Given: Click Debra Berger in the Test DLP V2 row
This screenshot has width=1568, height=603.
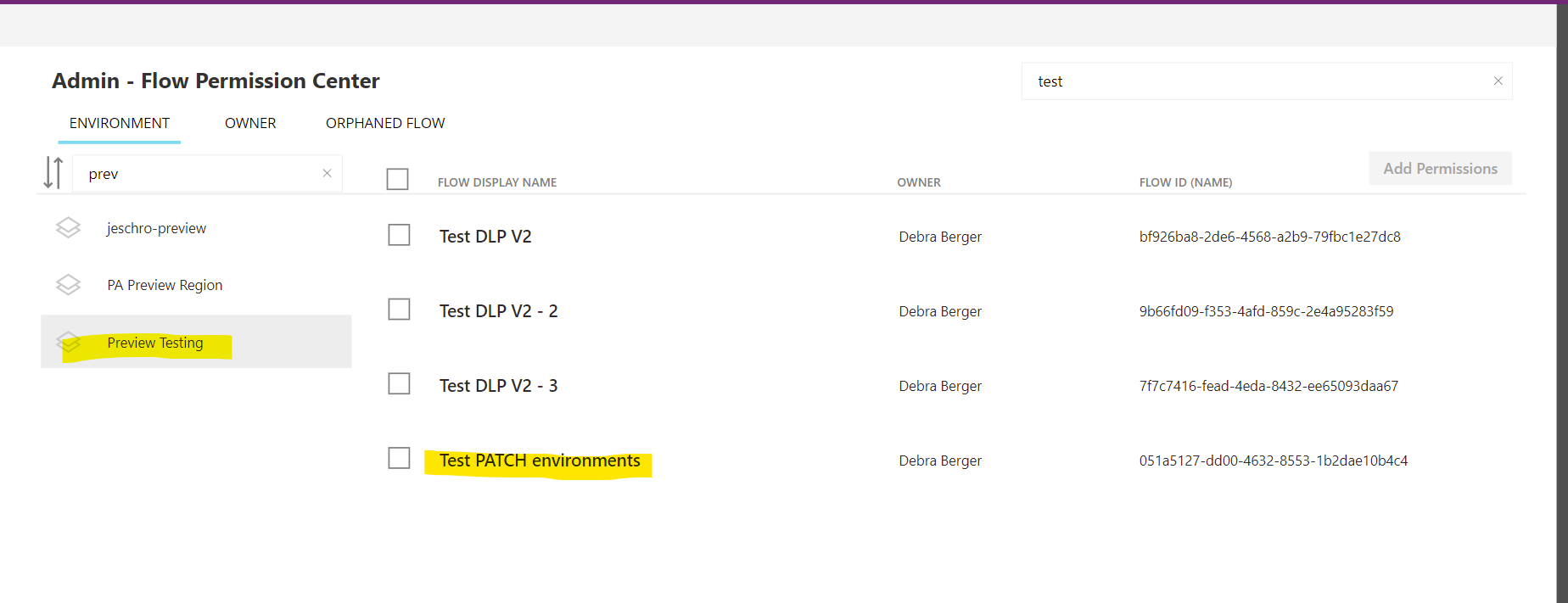Looking at the screenshot, I should pyautogui.click(x=940, y=237).
